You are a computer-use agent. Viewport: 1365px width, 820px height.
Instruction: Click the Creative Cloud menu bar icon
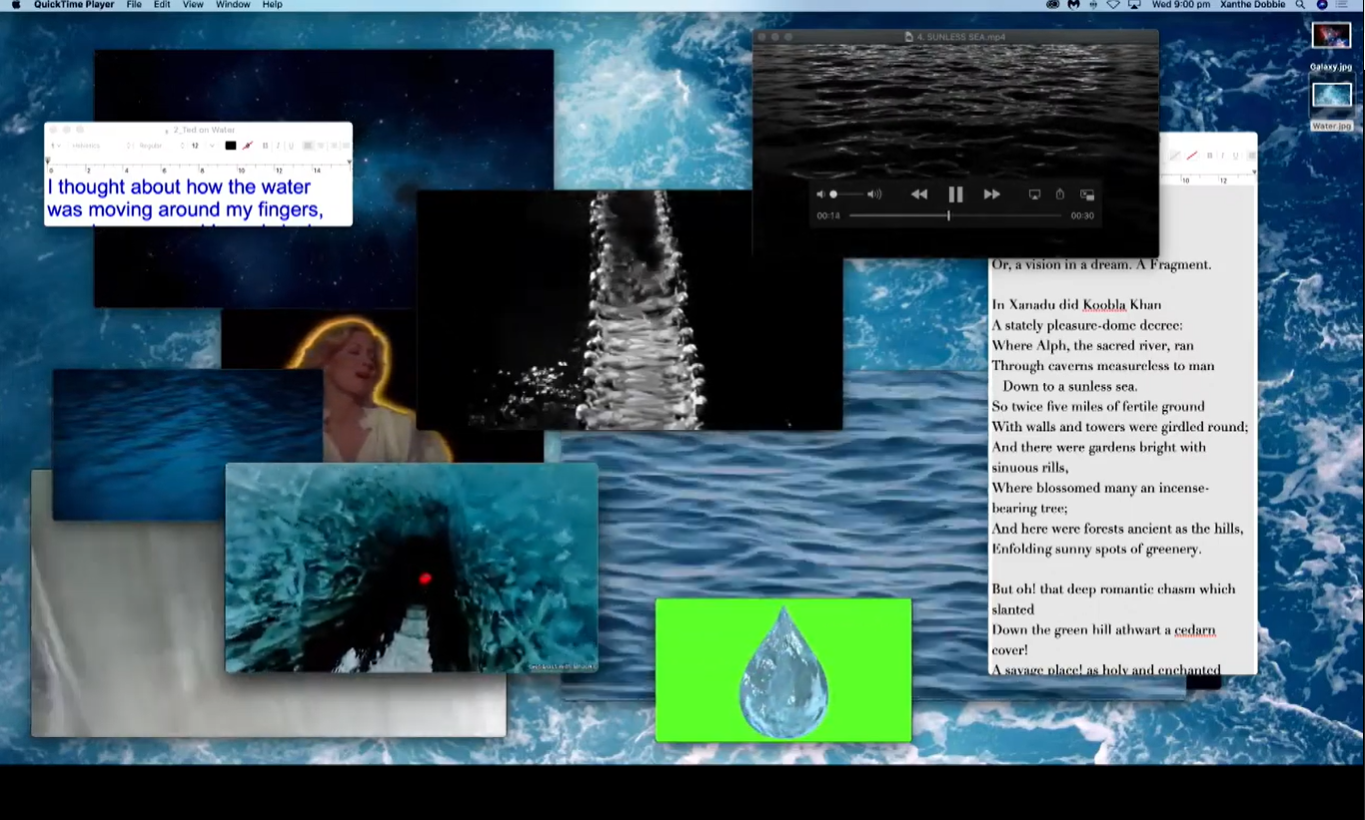[1053, 5]
